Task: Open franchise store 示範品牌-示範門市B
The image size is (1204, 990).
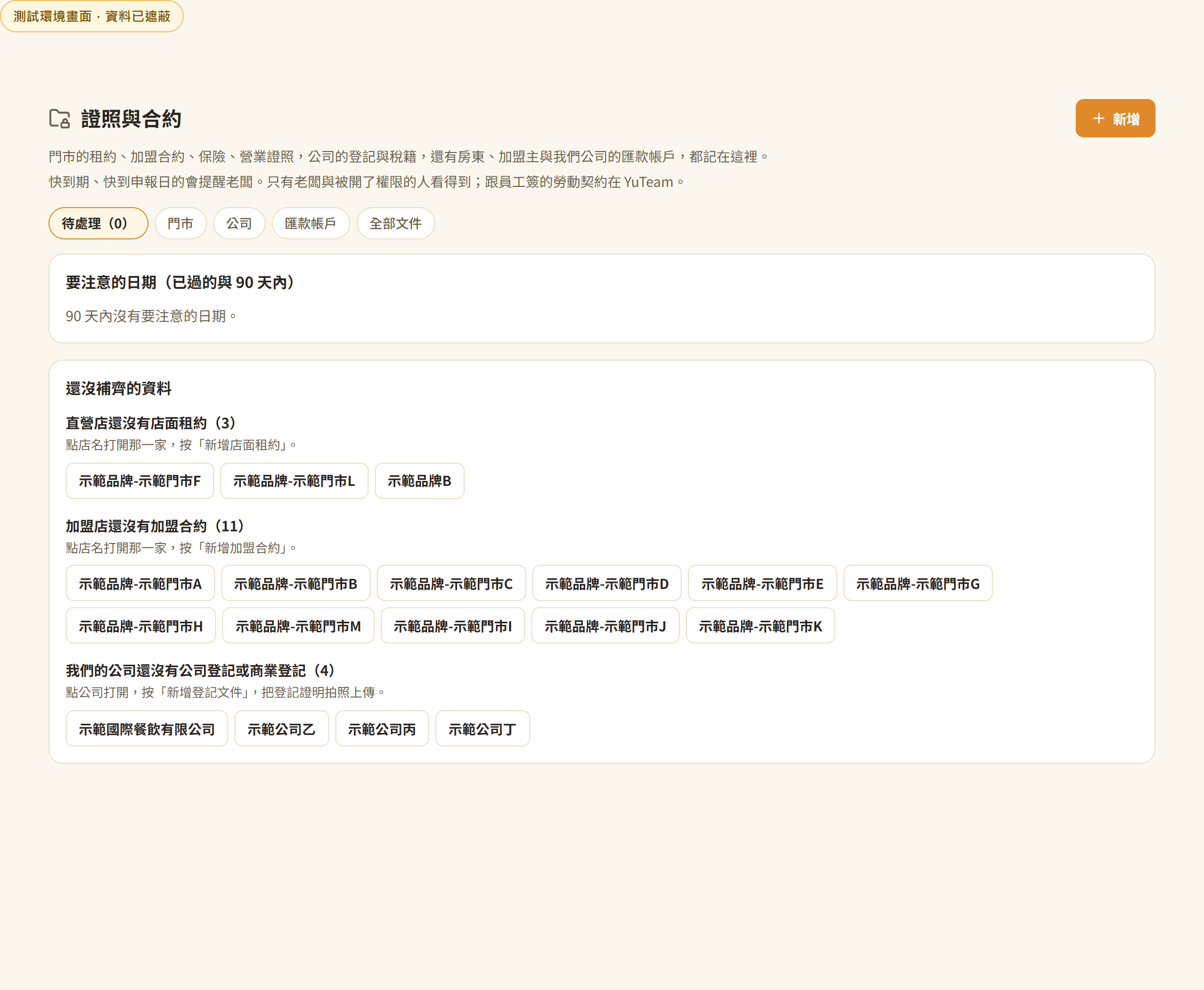Action: coord(296,583)
